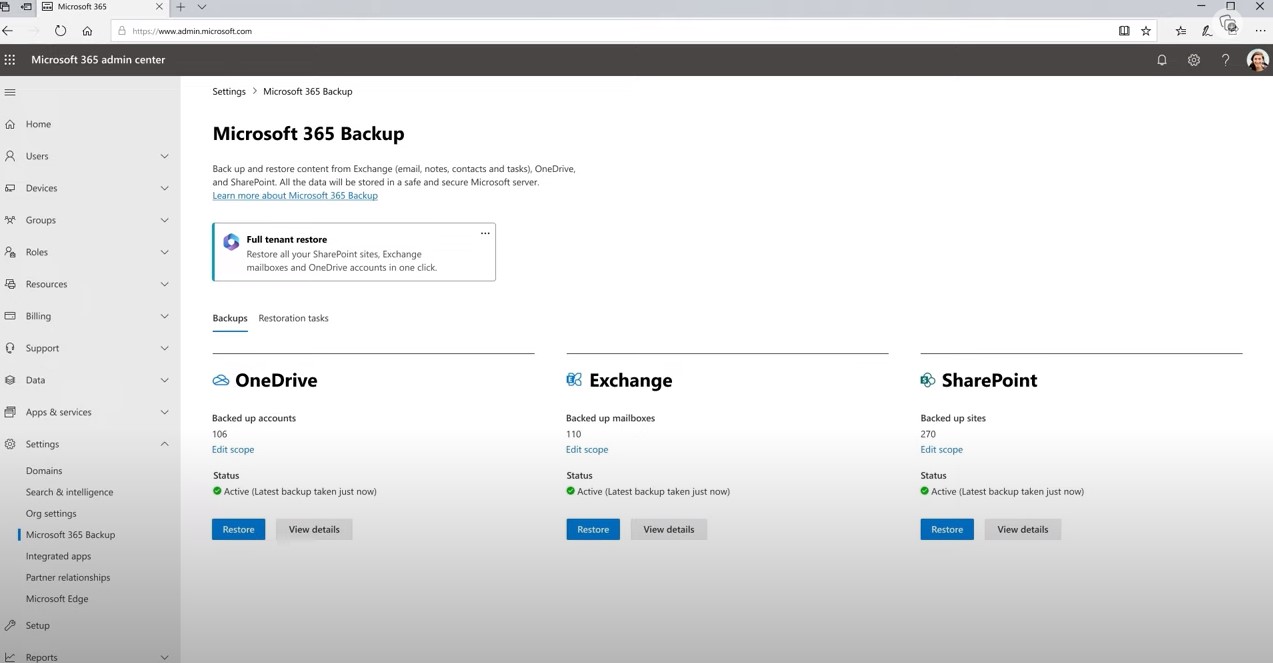Click Restore for OneDrive
This screenshot has height=663, width=1273.
click(238, 529)
